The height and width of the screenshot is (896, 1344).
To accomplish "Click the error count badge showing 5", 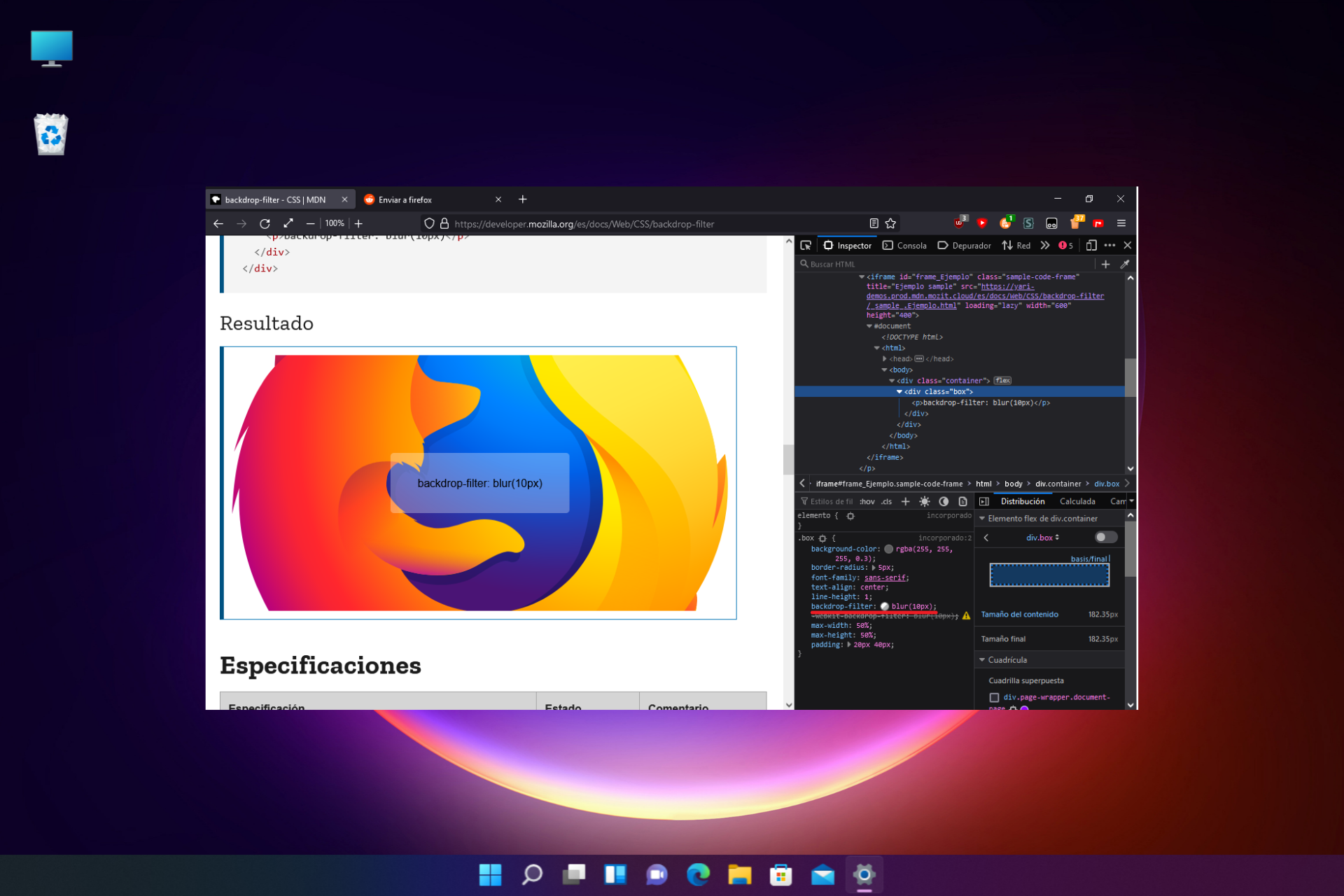I will click(1065, 245).
